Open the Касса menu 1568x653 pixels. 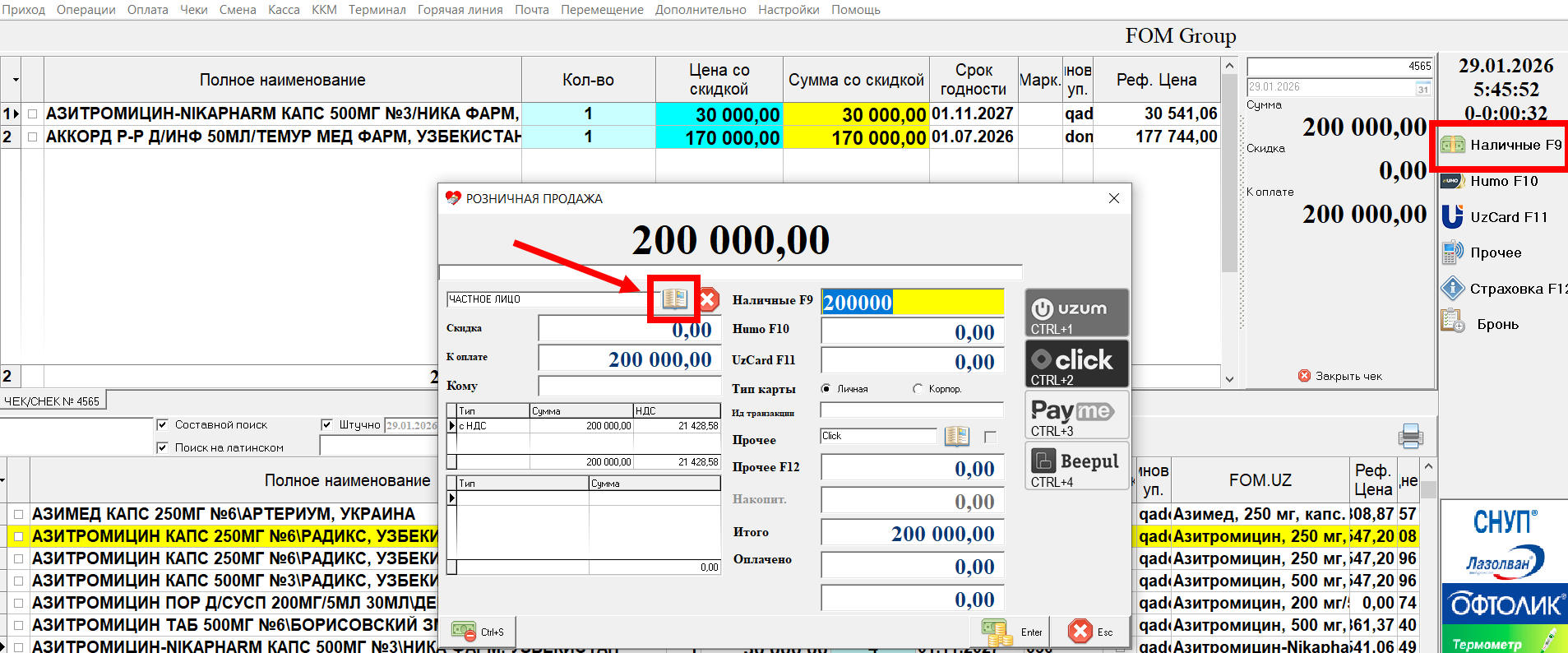click(284, 10)
